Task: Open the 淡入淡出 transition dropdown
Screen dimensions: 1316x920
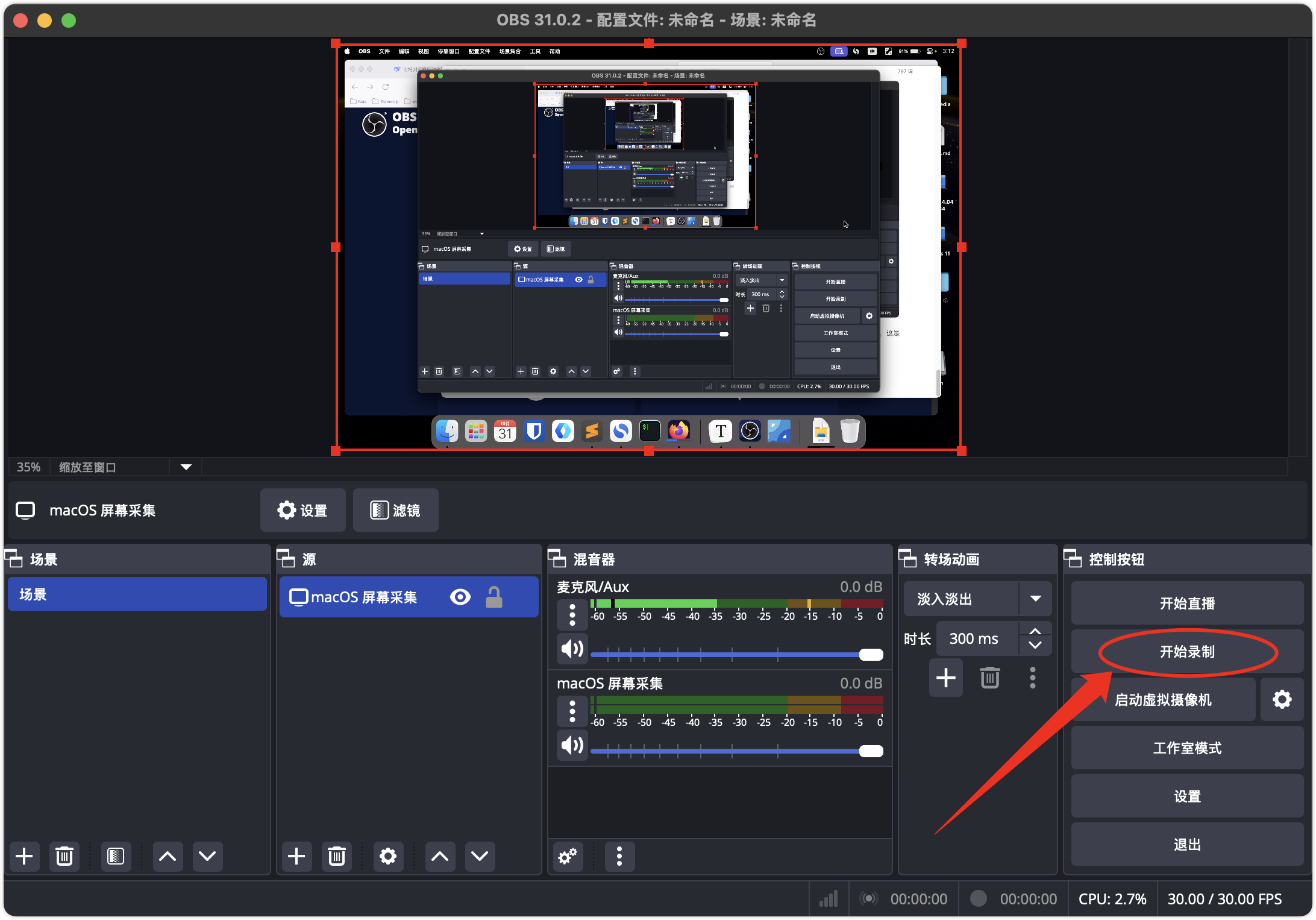Action: 977,599
